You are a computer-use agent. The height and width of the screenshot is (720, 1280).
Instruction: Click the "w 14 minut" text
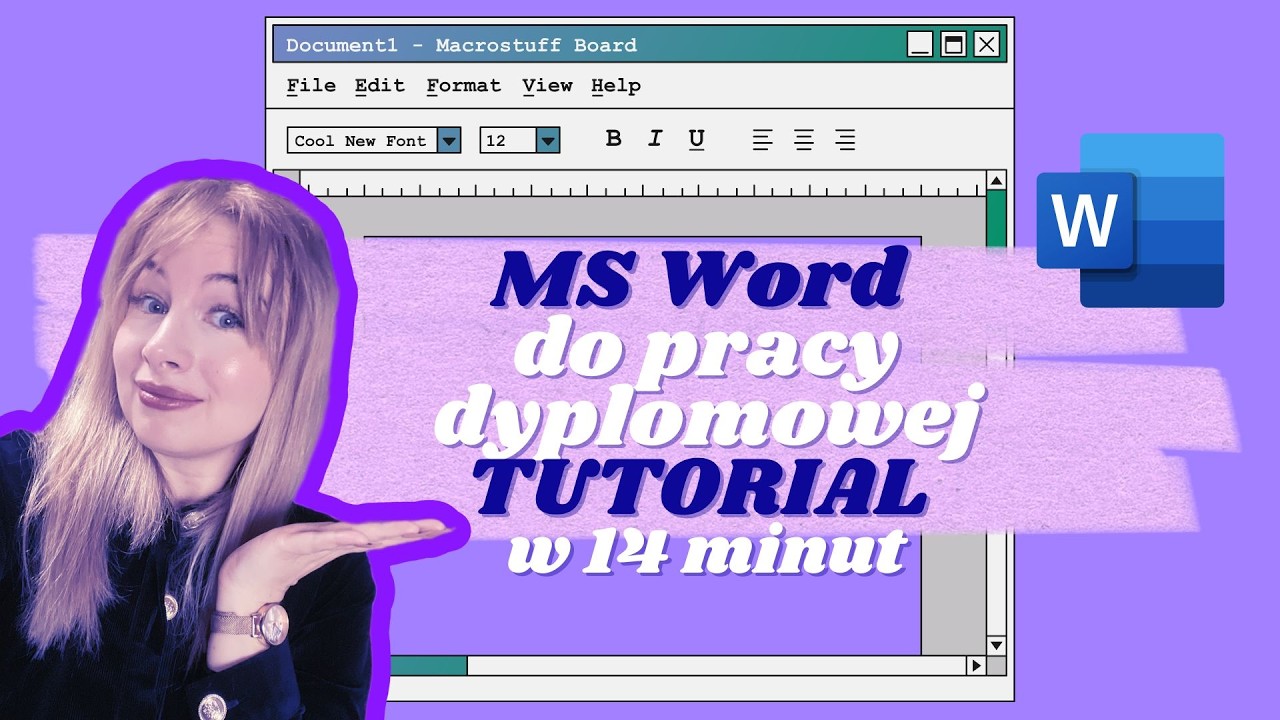tap(707, 549)
